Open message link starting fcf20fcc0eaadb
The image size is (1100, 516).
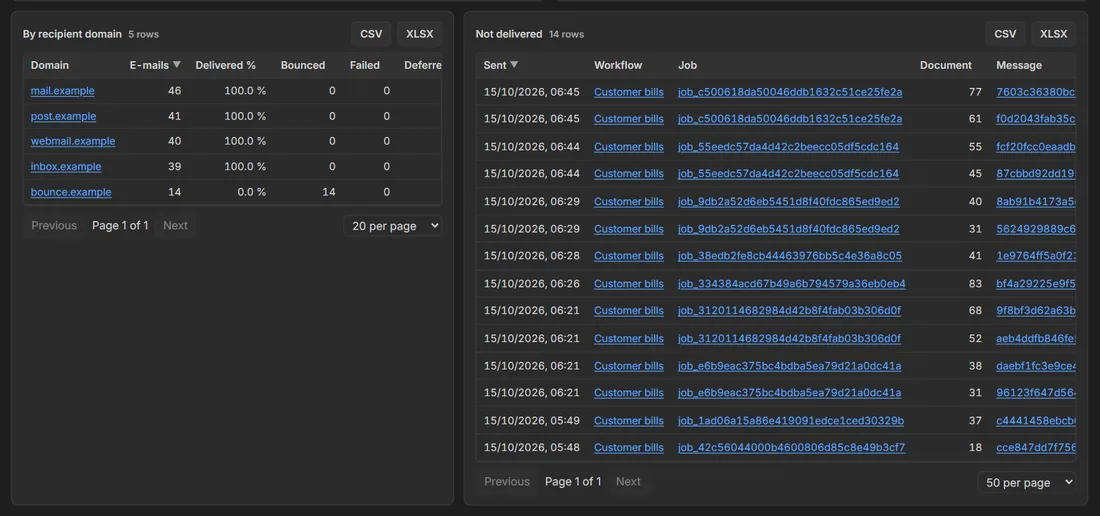point(1035,147)
